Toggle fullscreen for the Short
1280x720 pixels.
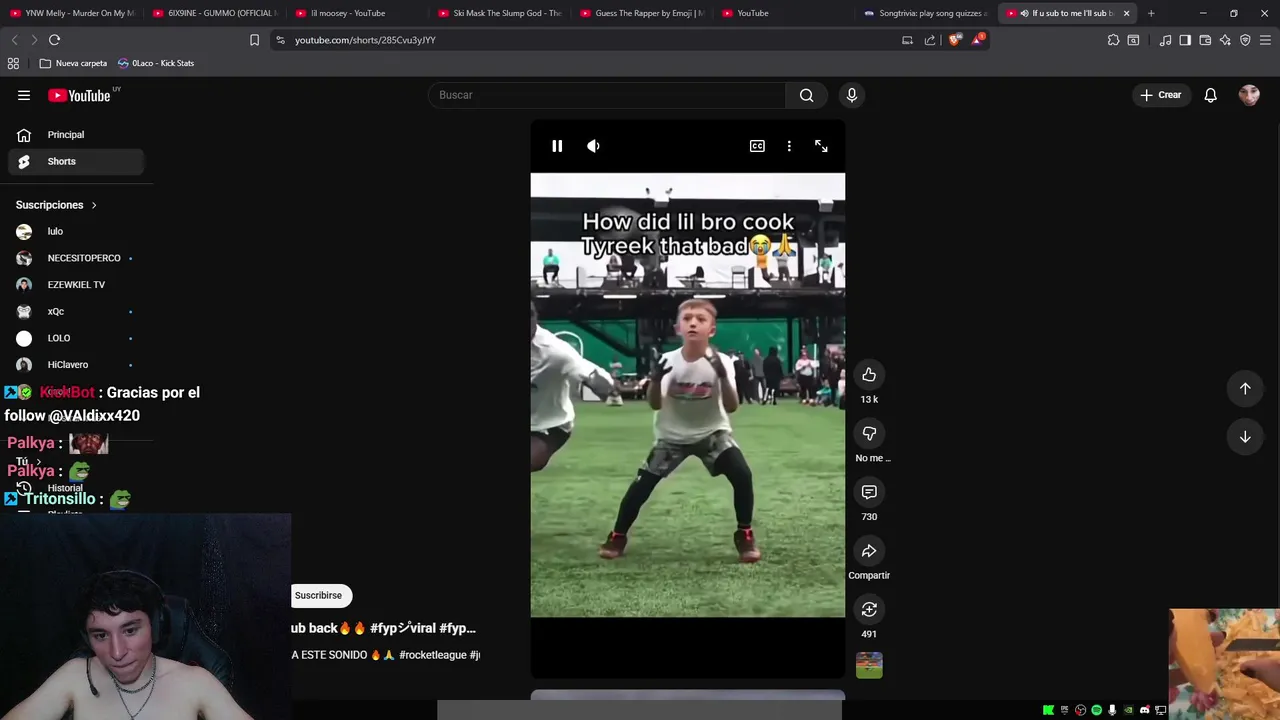pyautogui.click(x=821, y=146)
